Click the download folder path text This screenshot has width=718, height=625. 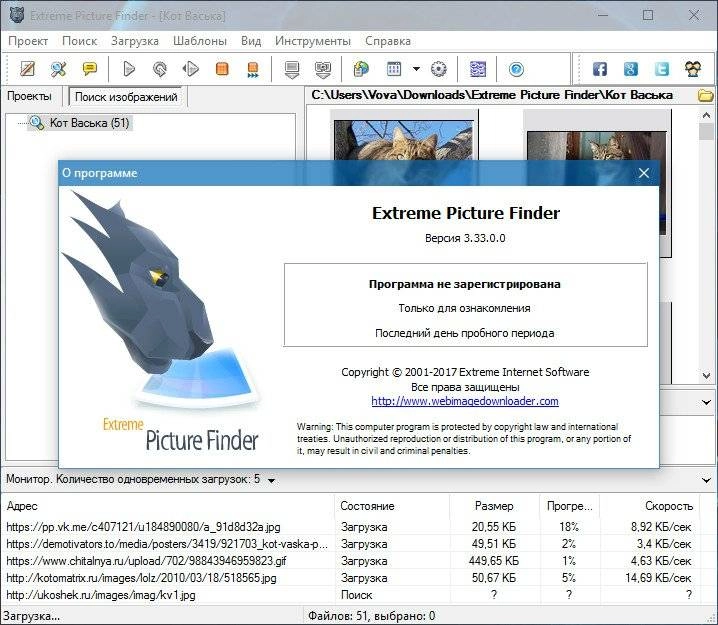(x=492, y=95)
